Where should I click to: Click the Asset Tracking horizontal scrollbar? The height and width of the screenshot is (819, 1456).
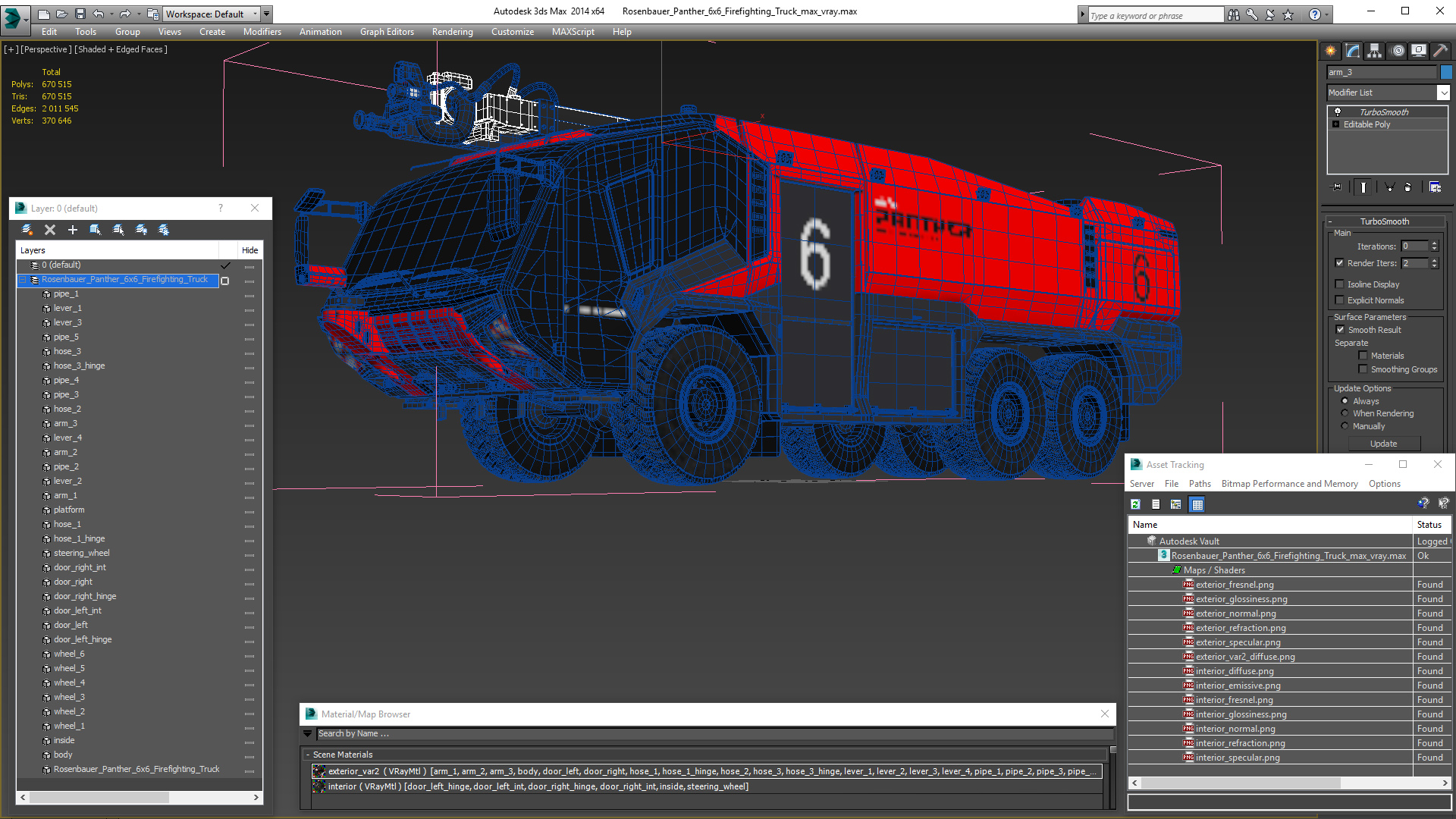tap(1288, 783)
